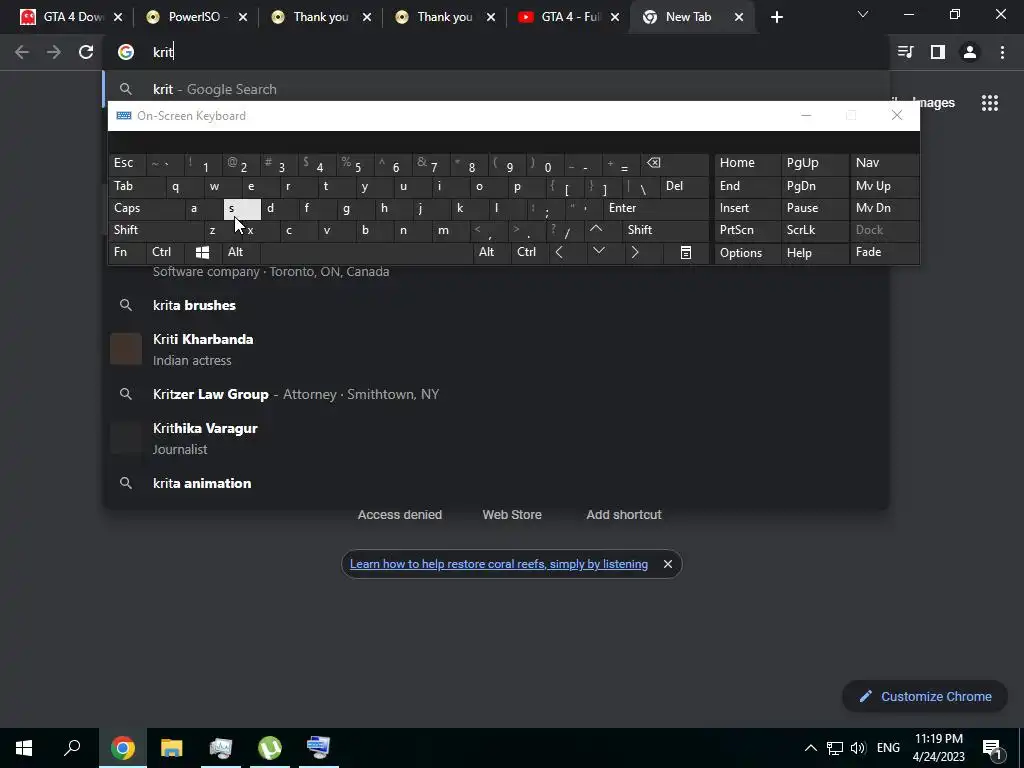Select the krita animation suggestion
Viewport: 1024px width, 768px height.
coord(496,483)
